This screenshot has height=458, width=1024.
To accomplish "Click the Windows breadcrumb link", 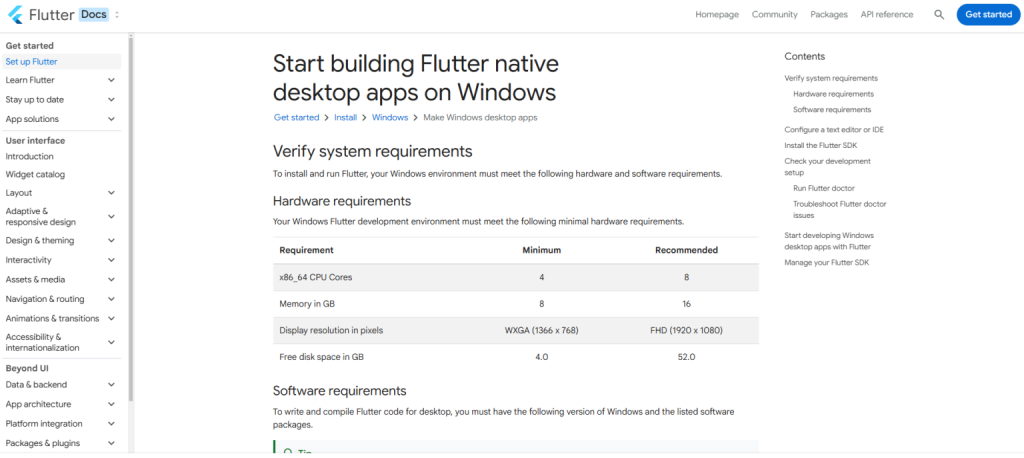I will [390, 118].
